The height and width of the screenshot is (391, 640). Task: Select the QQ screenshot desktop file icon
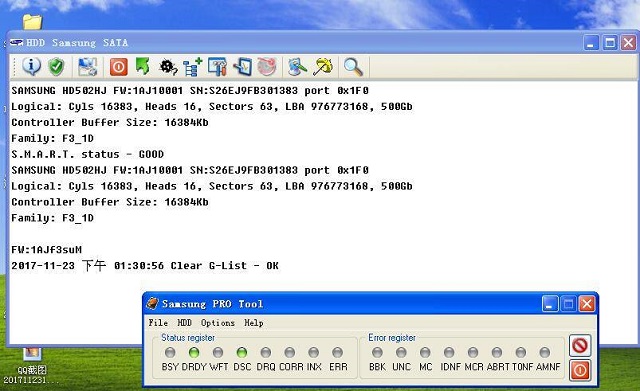(32, 365)
